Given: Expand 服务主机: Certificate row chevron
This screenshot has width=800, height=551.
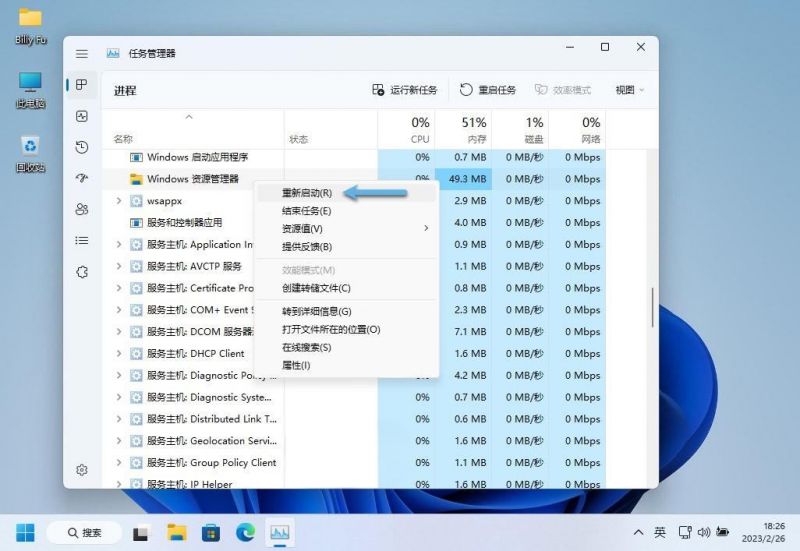Looking at the screenshot, I should (x=118, y=288).
